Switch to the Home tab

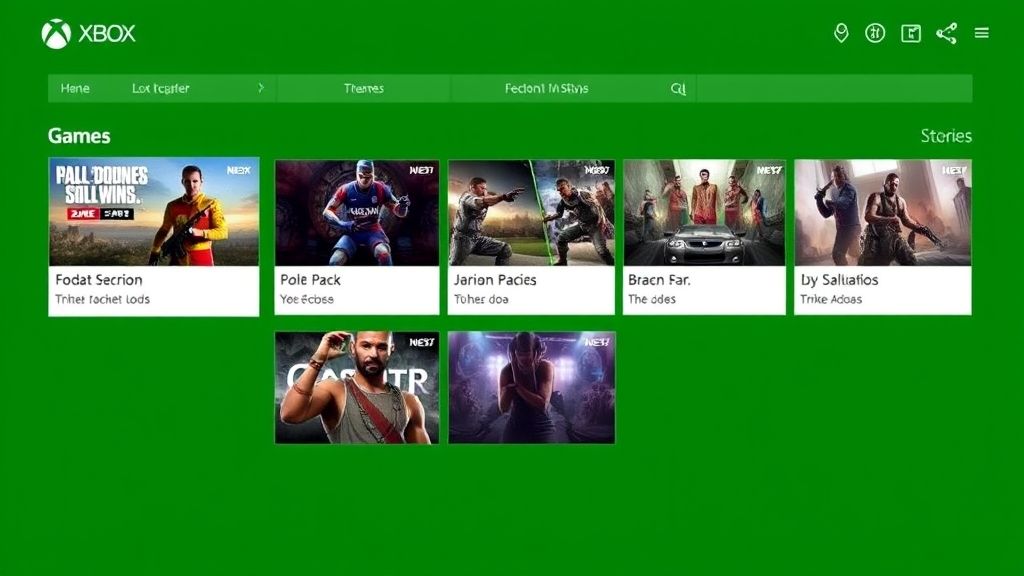click(x=74, y=88)
